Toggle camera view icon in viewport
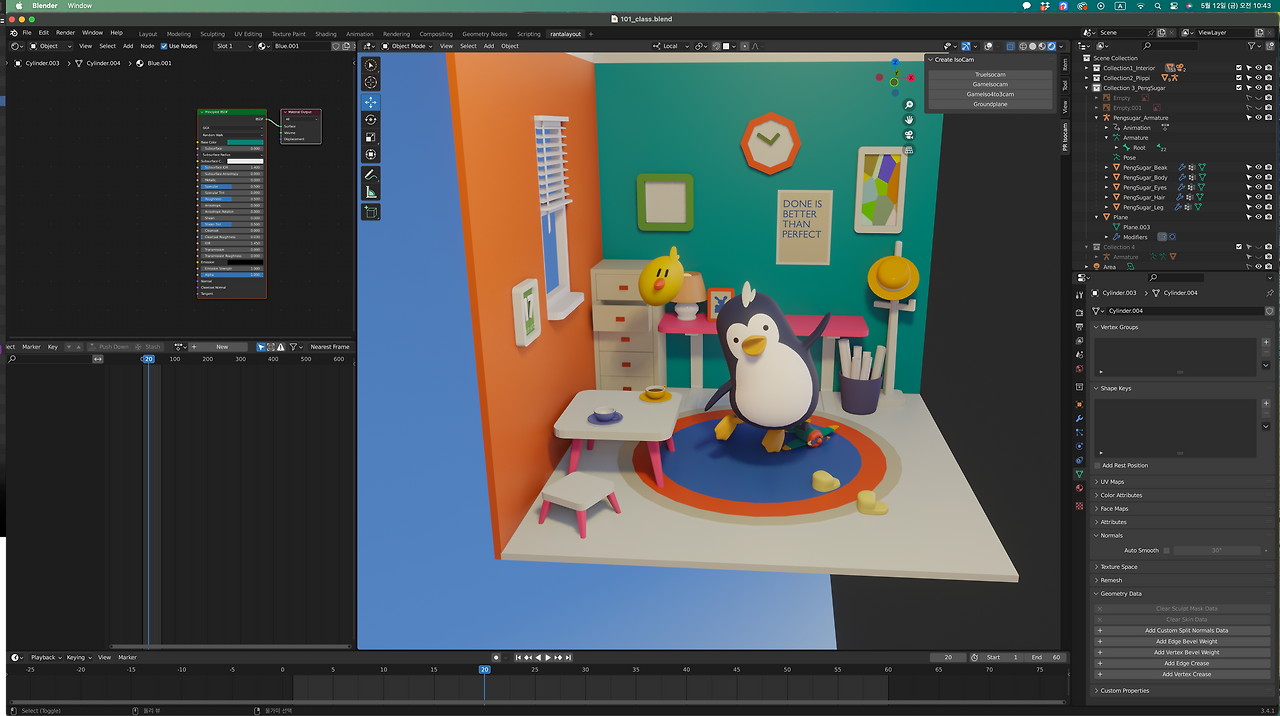The height and width of the screenshot is (716, 1280). click(909, 135)
